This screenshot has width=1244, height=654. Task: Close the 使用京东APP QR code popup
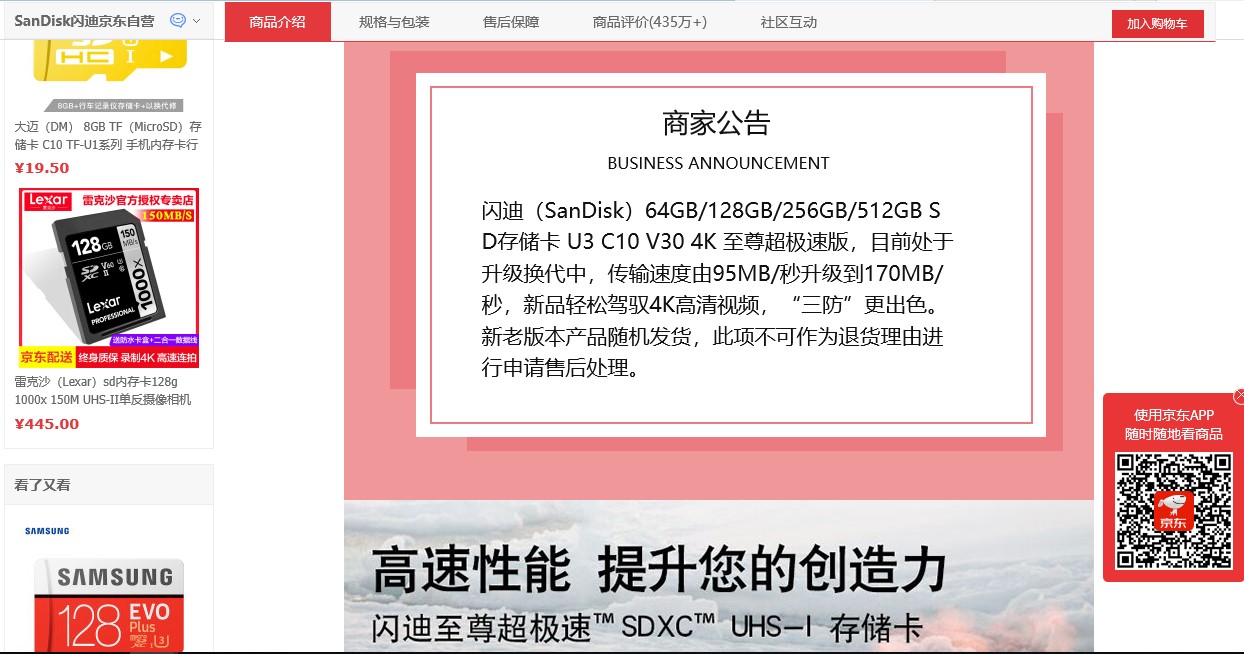tap(1237, 396)
